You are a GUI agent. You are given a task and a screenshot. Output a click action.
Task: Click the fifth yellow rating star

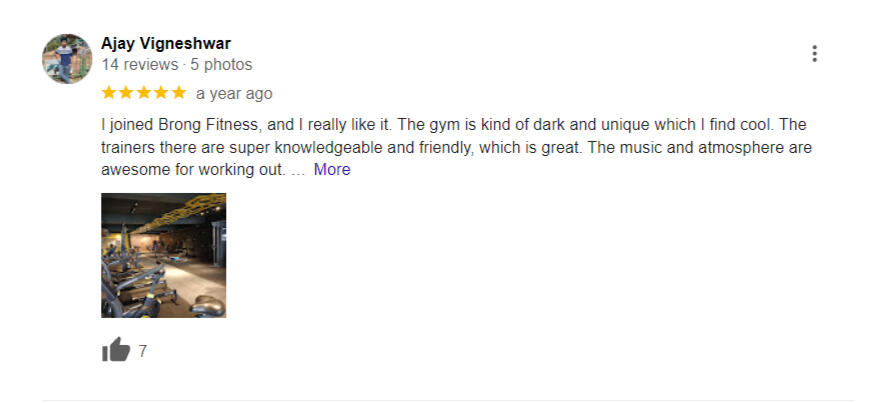click(178, 93)
